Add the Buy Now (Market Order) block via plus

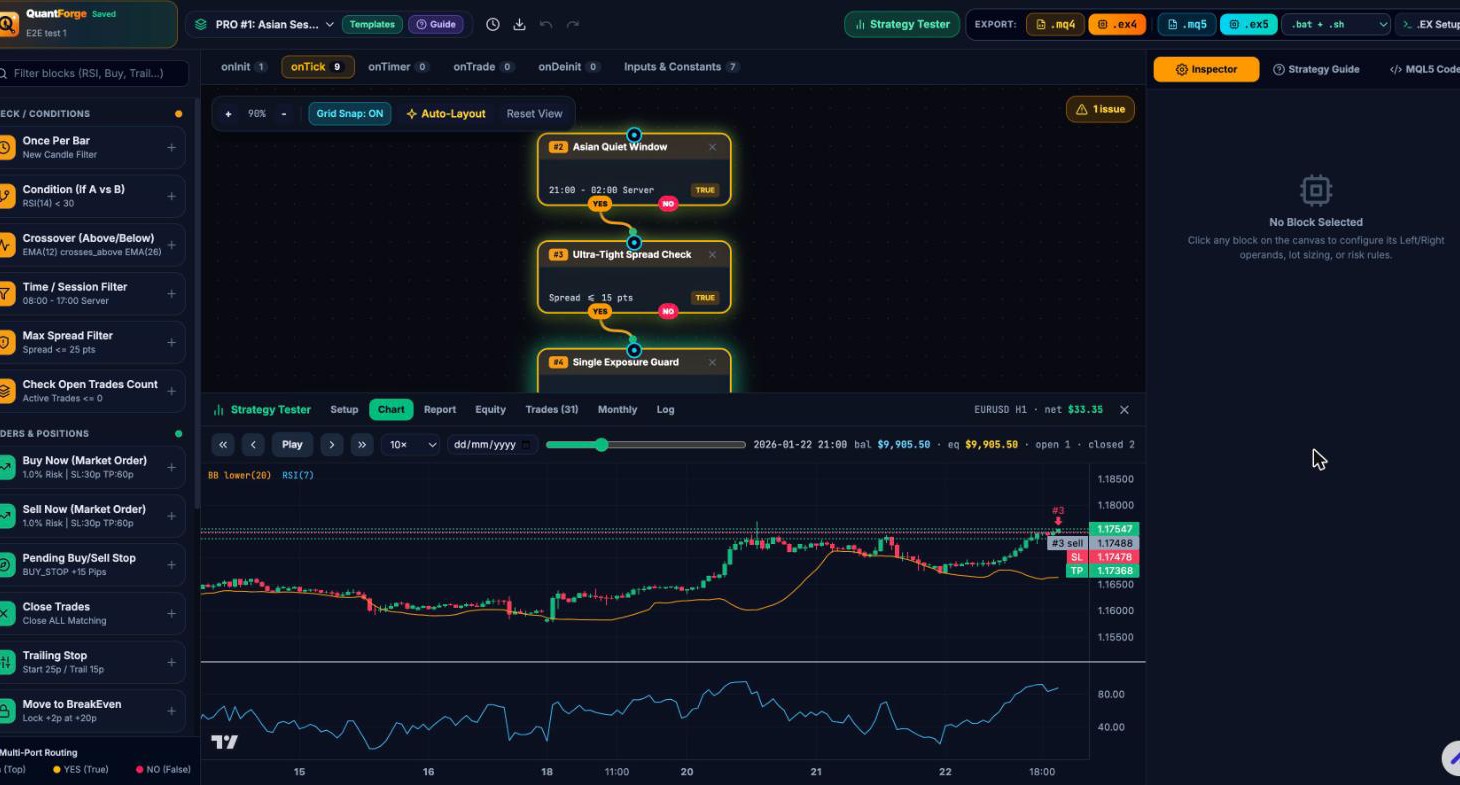pos(171,467)
